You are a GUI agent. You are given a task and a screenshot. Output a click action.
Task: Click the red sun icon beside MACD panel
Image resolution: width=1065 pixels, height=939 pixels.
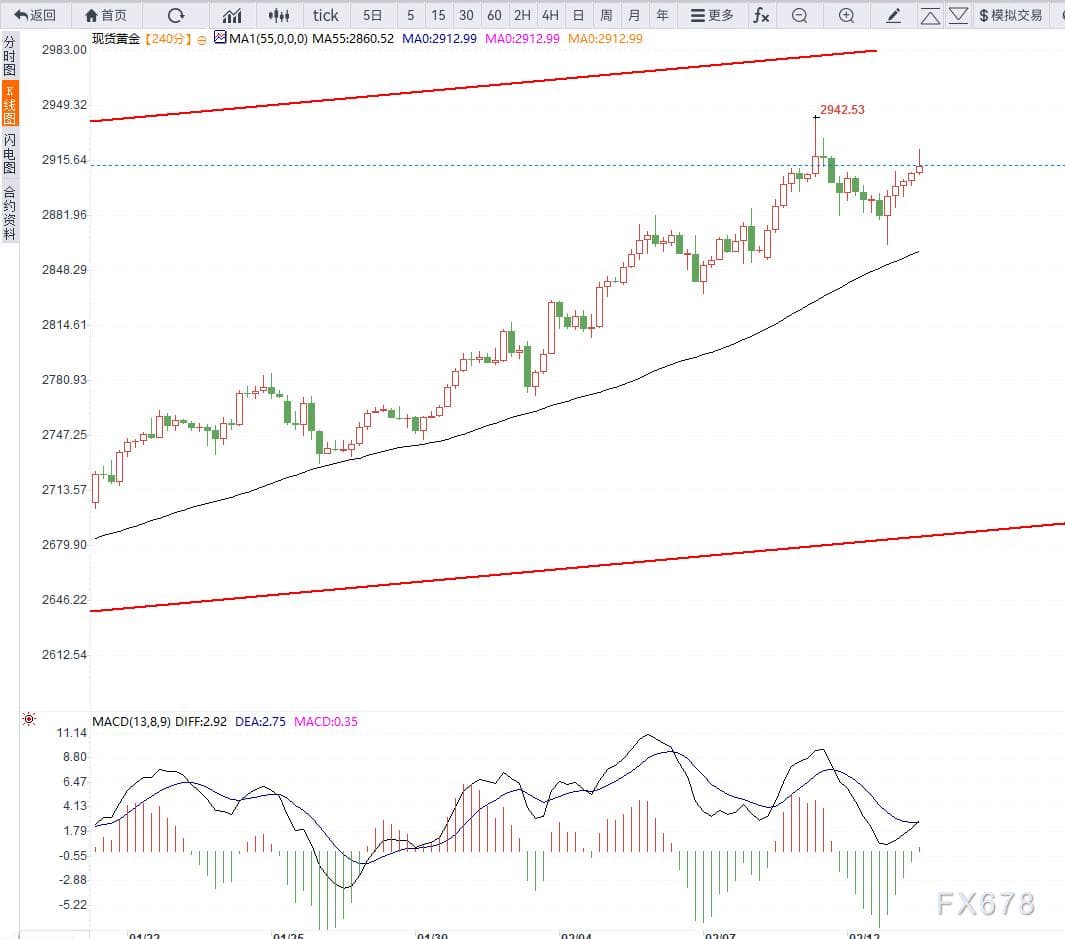29,719
